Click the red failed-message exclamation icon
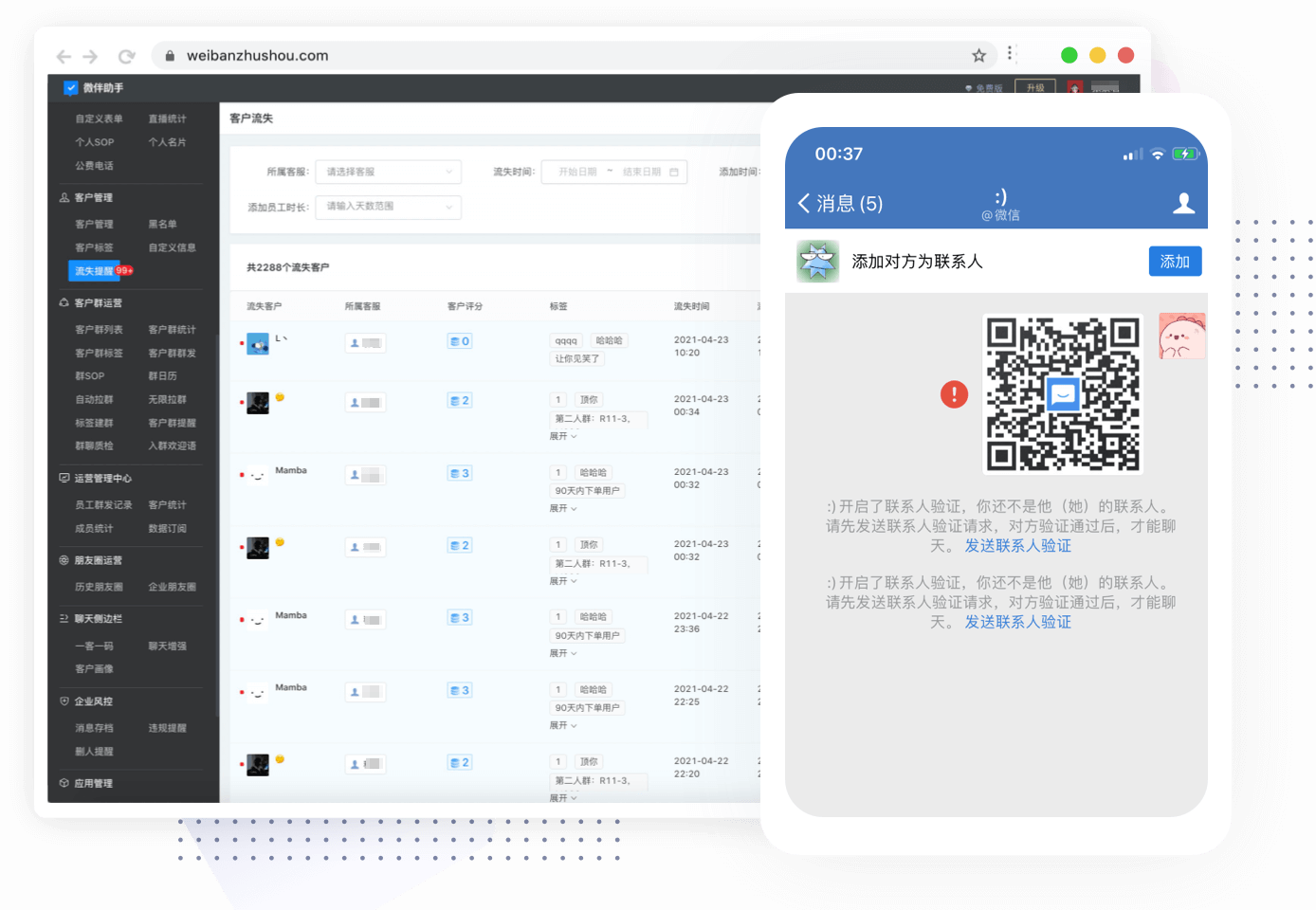 click(954, 394)
